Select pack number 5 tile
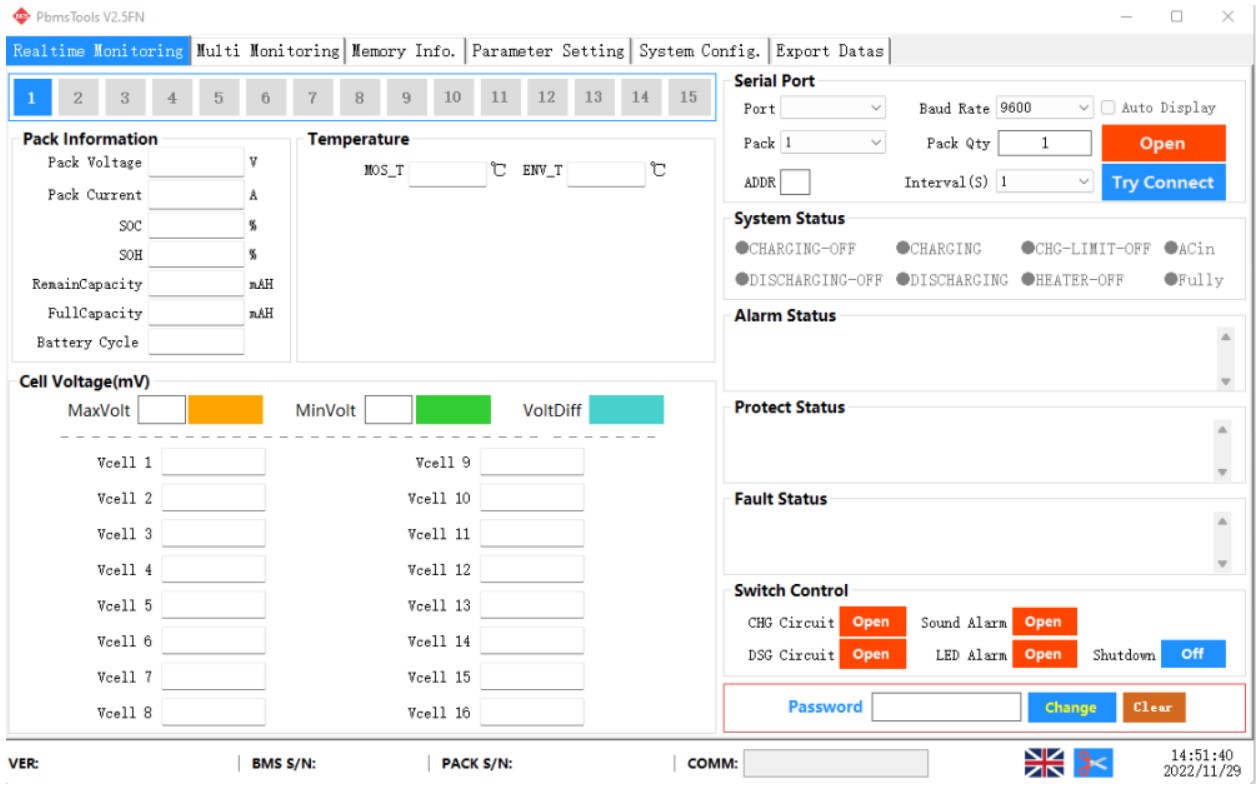Screen dimensions: 1260x796 (219, 97)
